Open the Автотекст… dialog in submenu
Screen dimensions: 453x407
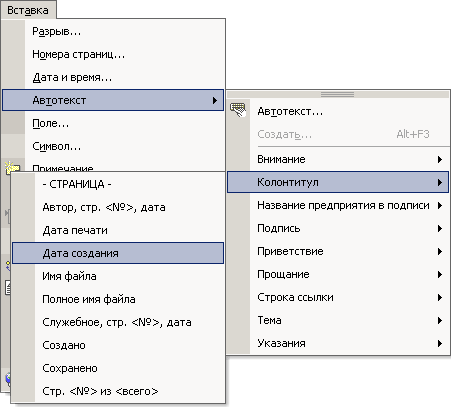point(338,111)
